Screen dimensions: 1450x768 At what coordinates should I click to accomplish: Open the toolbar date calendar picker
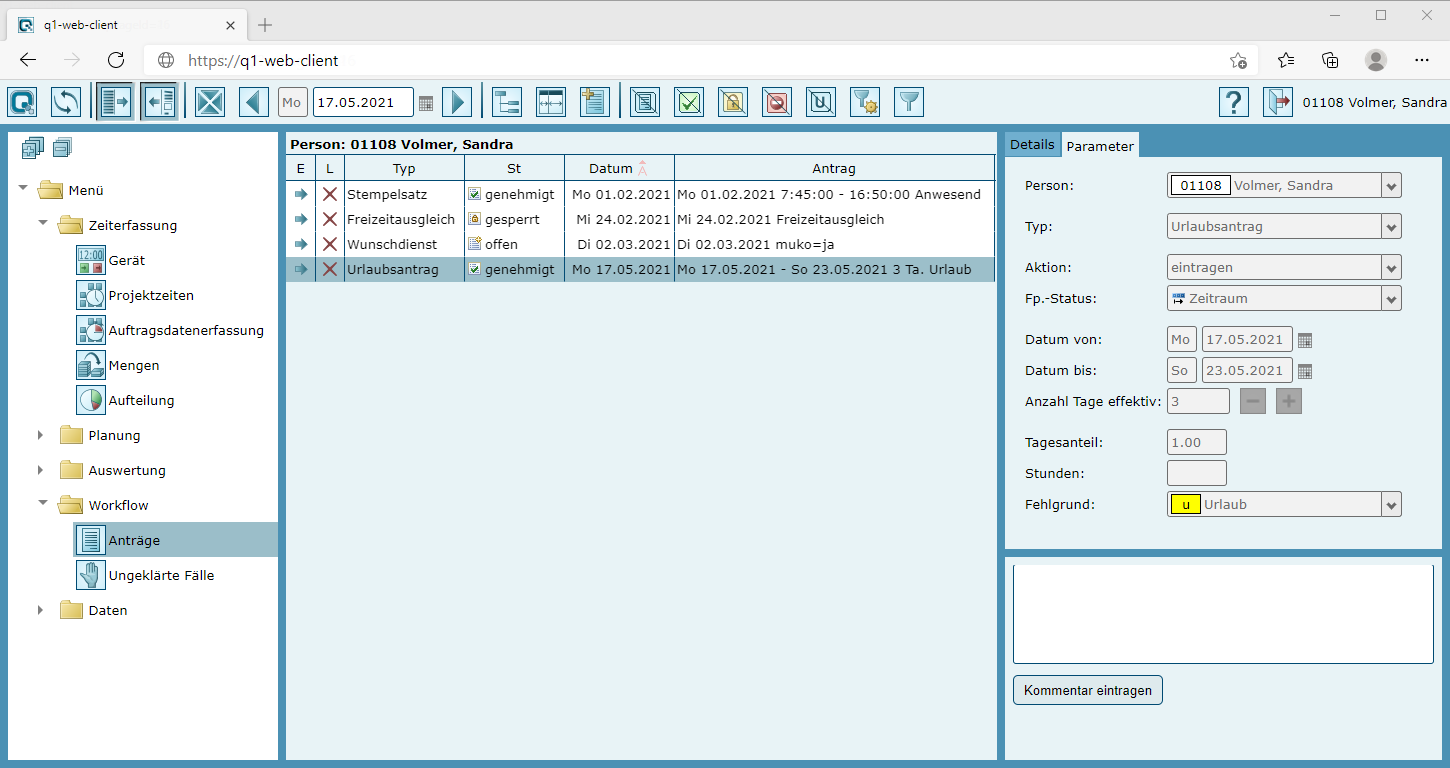(426, 103)
